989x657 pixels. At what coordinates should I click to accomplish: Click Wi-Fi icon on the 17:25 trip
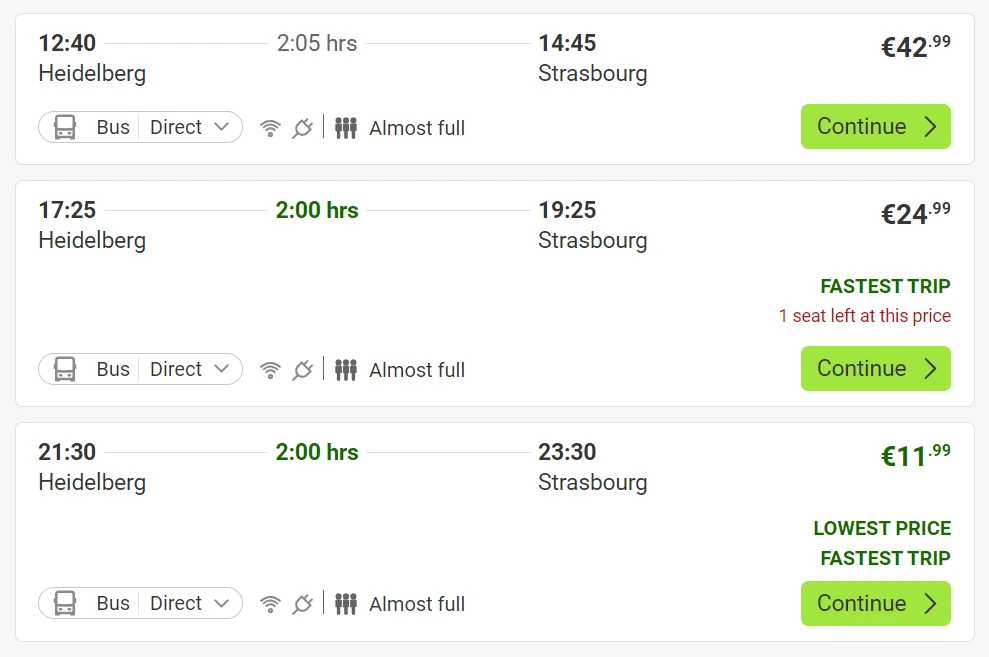click(x=270, y=370)
